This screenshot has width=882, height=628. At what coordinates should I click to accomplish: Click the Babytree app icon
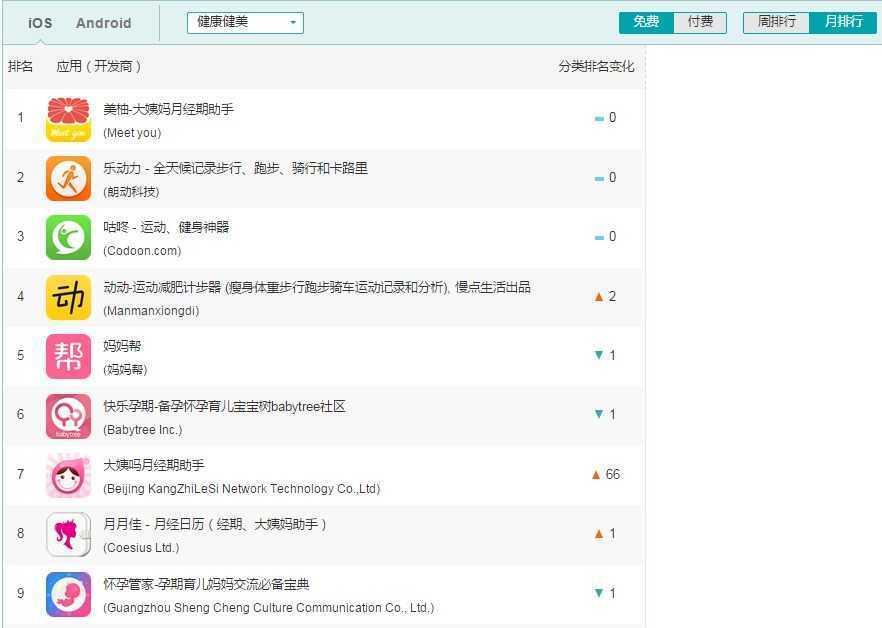pos(68,416)
